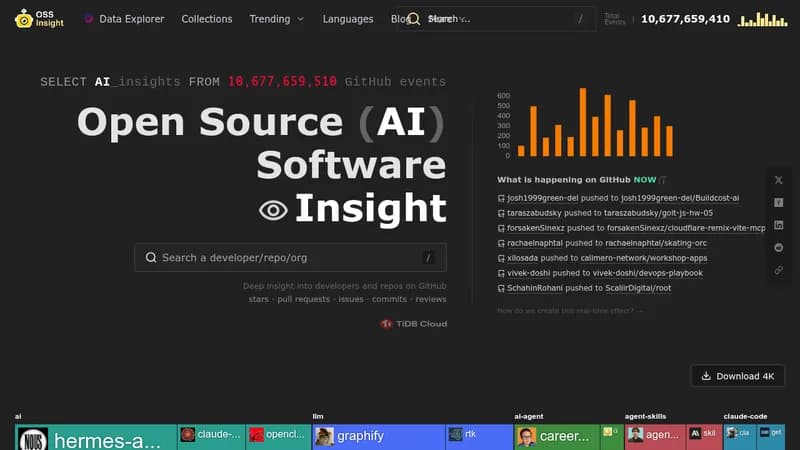This screenshot has width=800, height=450.
Task: Open Data Explorer page
Action: pos(131,19)
